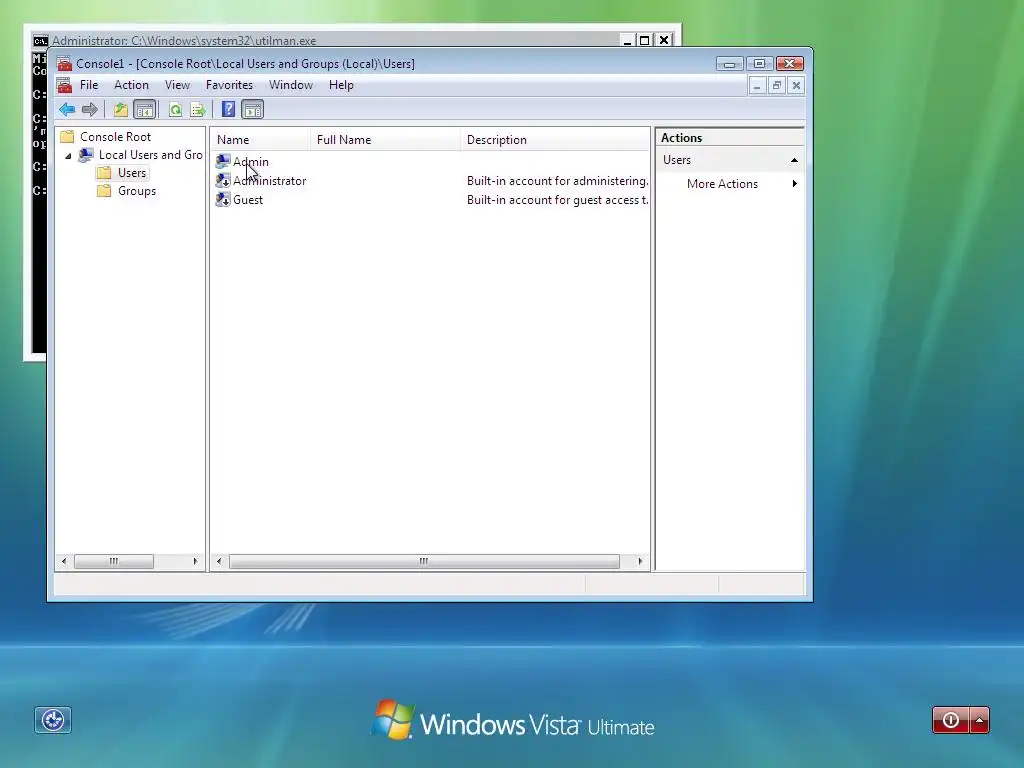Close the inner MMC child window

point(796,86)
